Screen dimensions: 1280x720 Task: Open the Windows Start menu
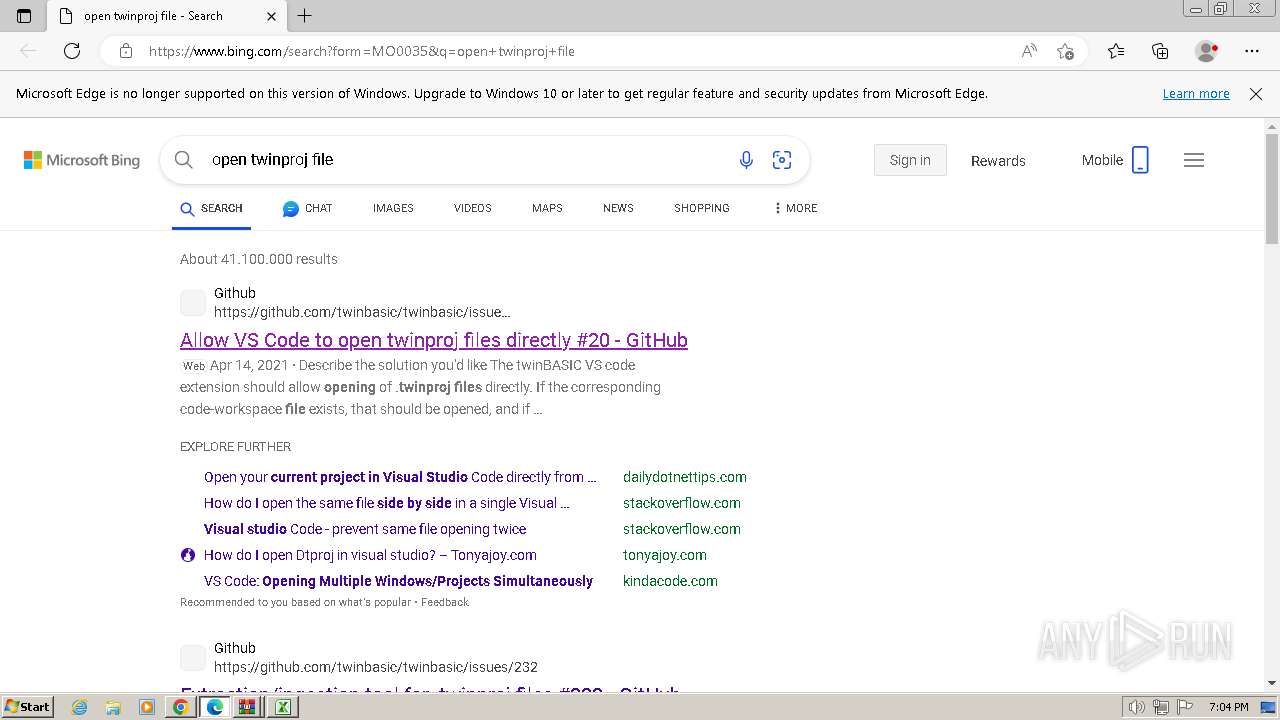(x=27, y=706)
